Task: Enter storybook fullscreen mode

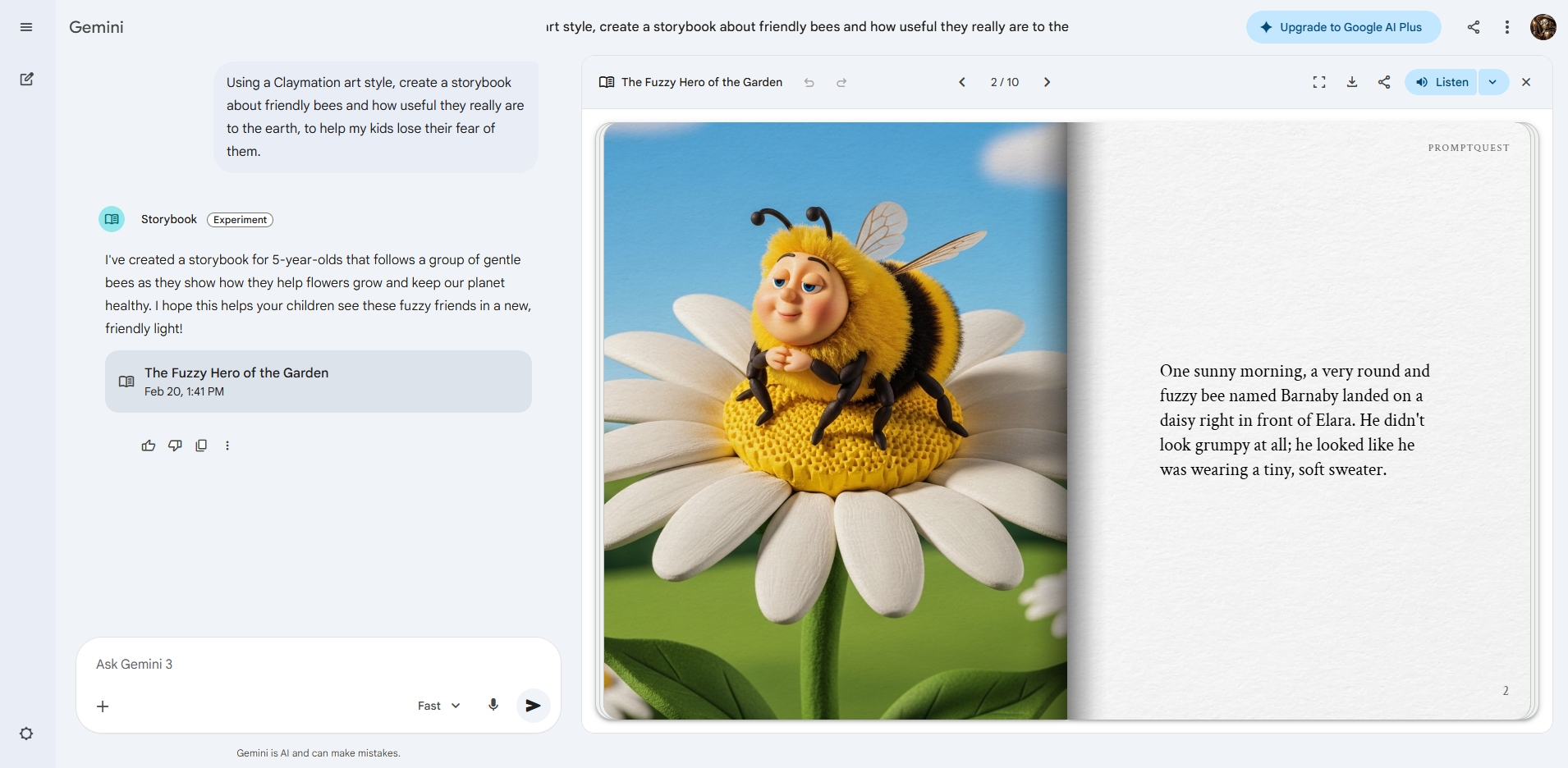Action: click(1319, 82)
